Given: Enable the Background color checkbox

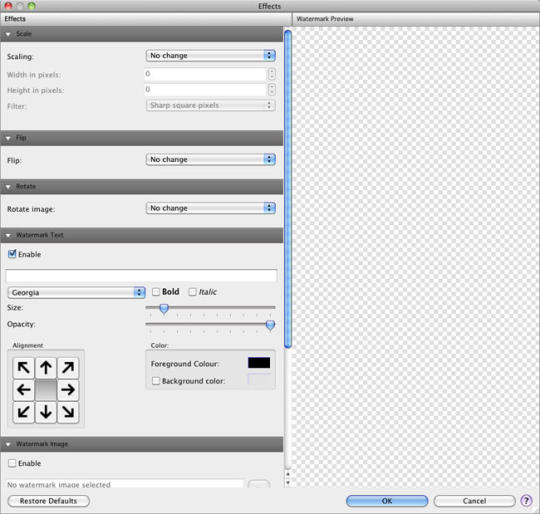Looking at the screenshot, I should click(156, 381).
